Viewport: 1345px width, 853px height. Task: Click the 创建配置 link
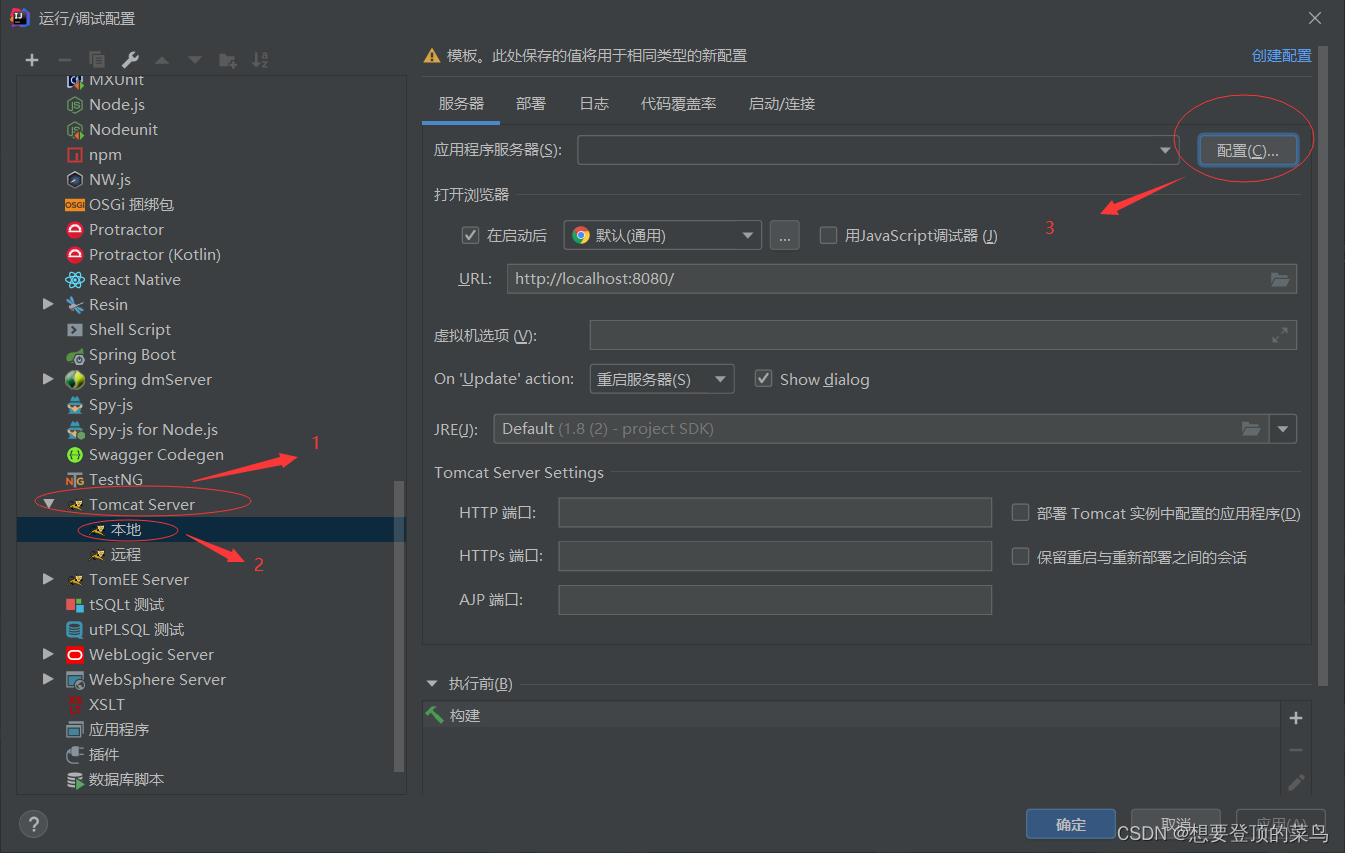click(1281, 56)
